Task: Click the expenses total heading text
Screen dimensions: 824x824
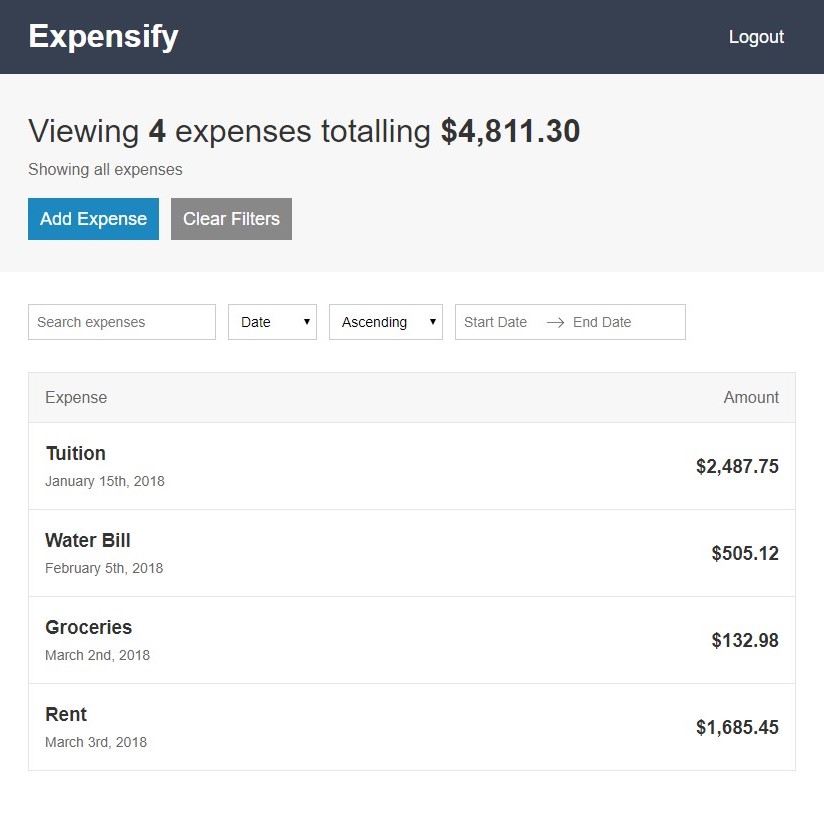Action: coord(304,131)
